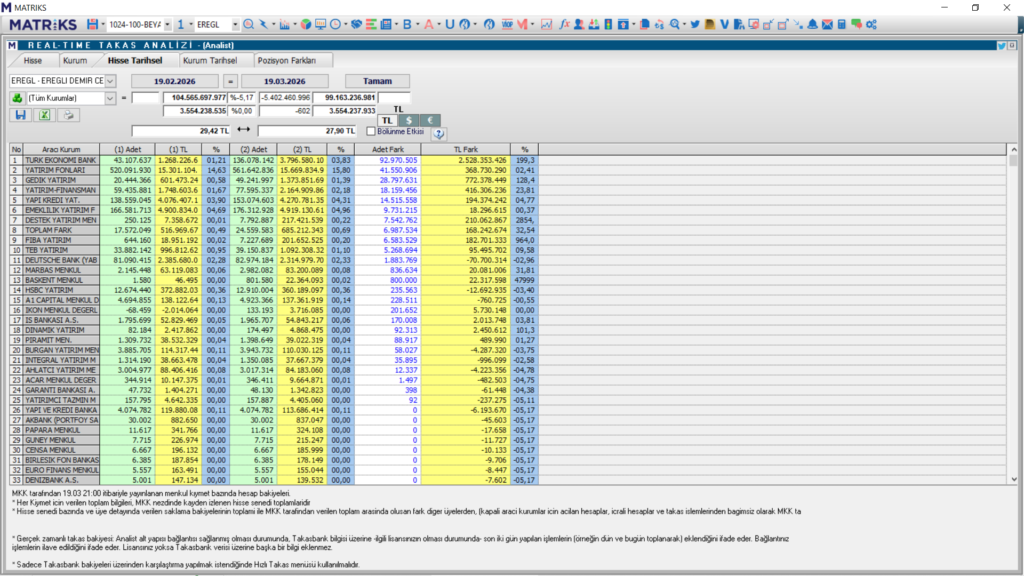Expand the arrow next to the bar chart icon

click(295, 24)
